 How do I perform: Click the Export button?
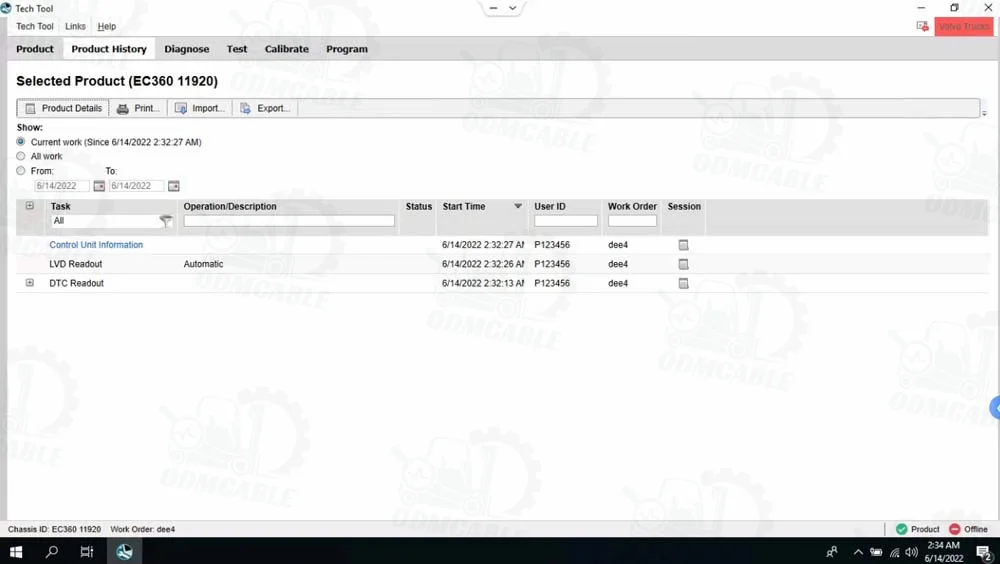coord(265,108)
